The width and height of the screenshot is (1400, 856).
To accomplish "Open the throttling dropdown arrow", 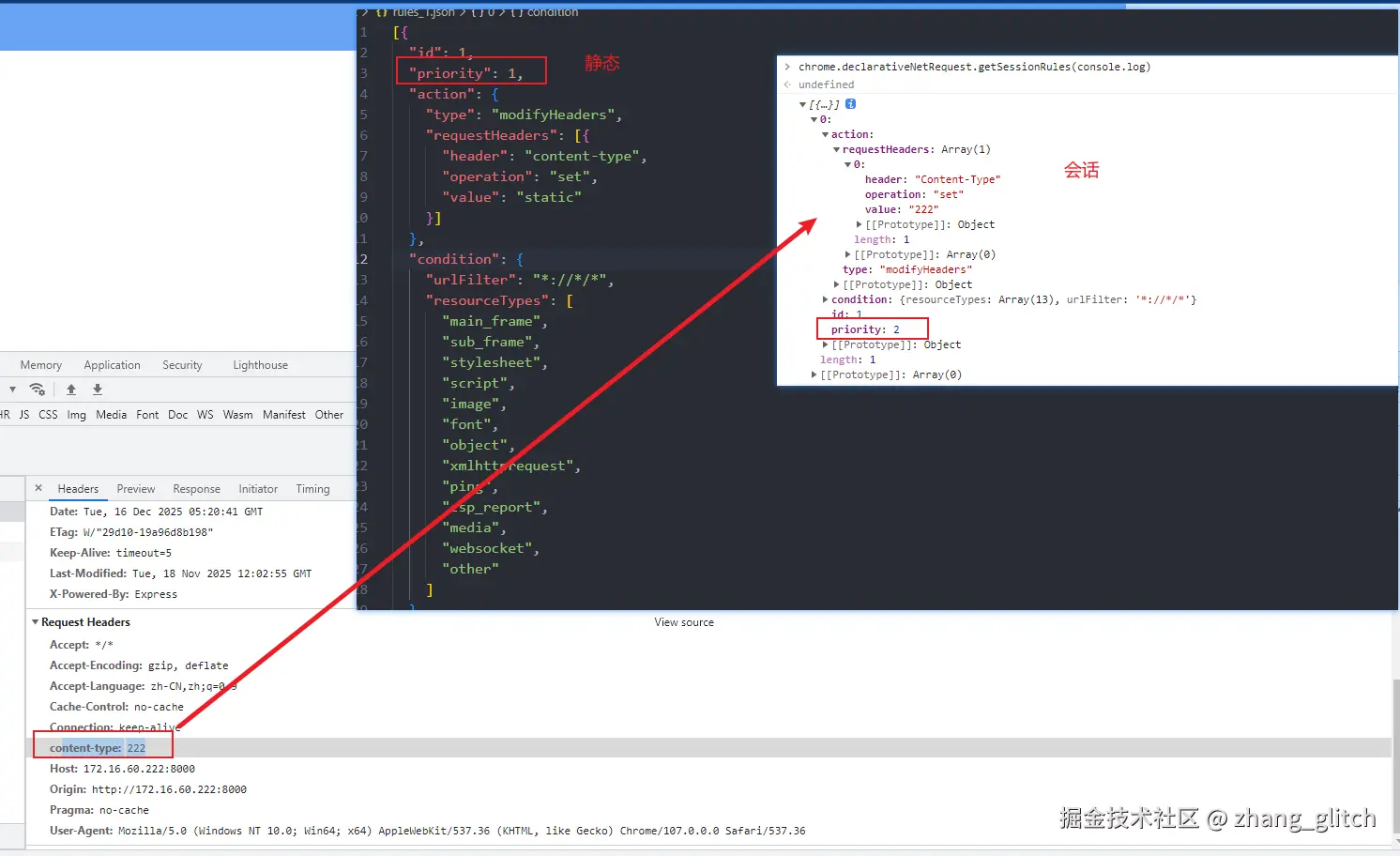I will pyautogui.click(x=12, y=390).
